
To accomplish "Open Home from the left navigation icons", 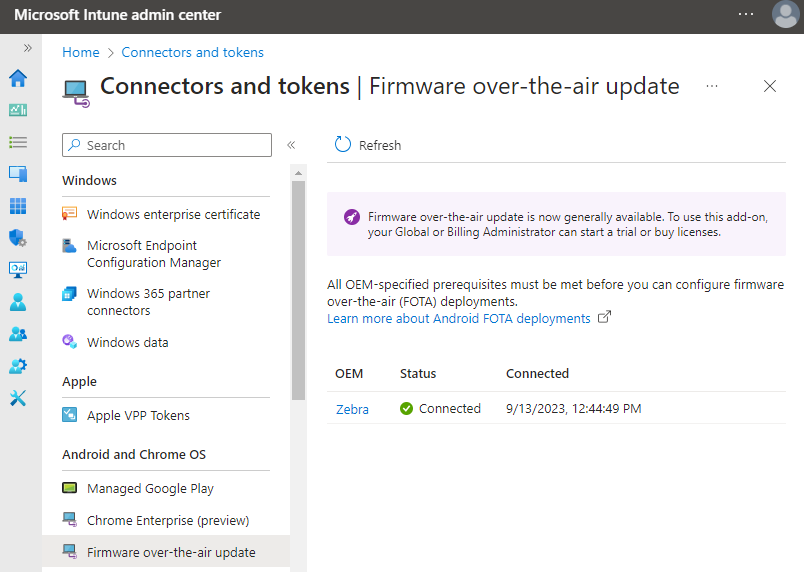I will pyautogui.click(x=18, y=79).
